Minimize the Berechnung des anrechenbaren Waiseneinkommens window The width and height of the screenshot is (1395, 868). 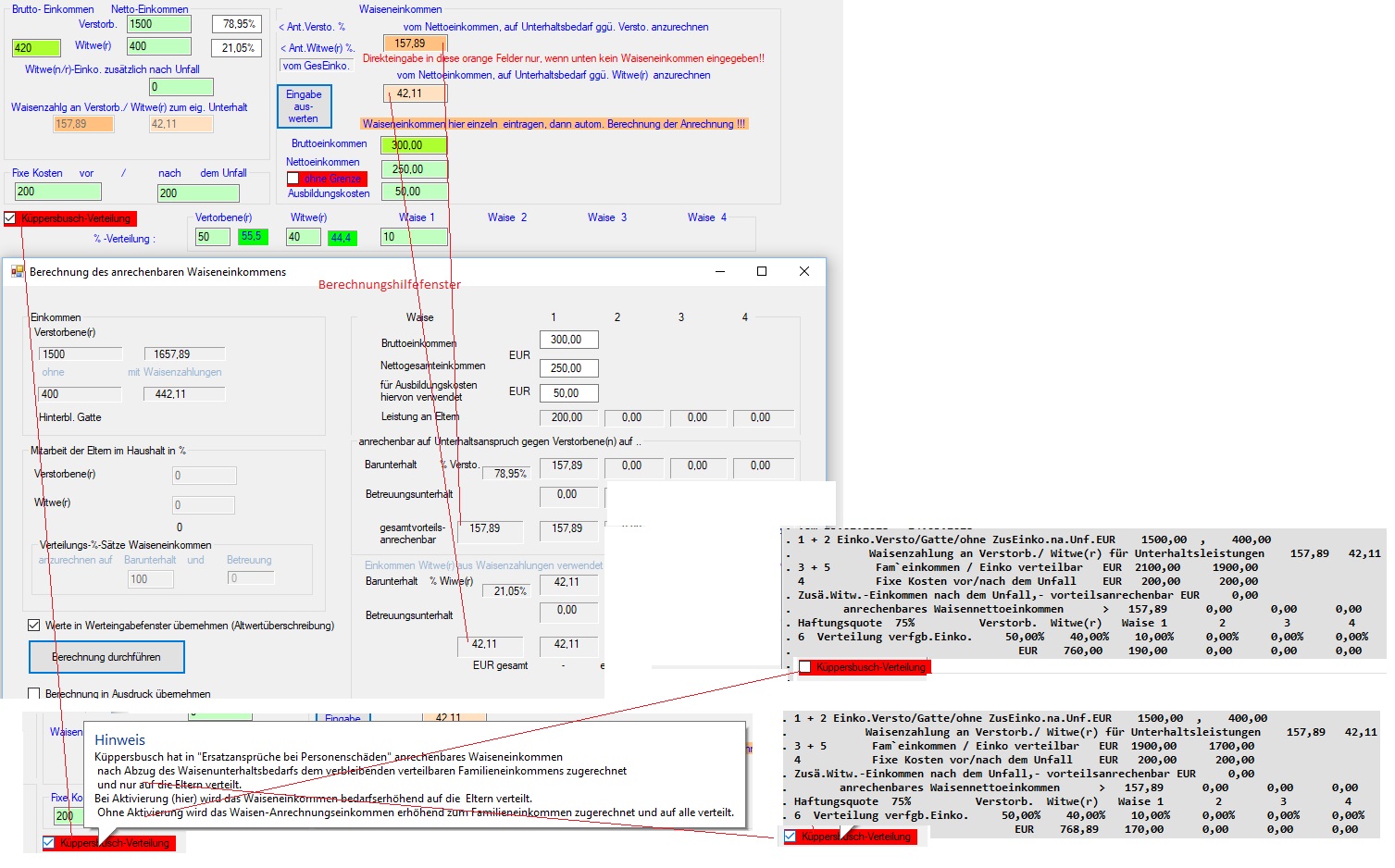click(720, 271)
